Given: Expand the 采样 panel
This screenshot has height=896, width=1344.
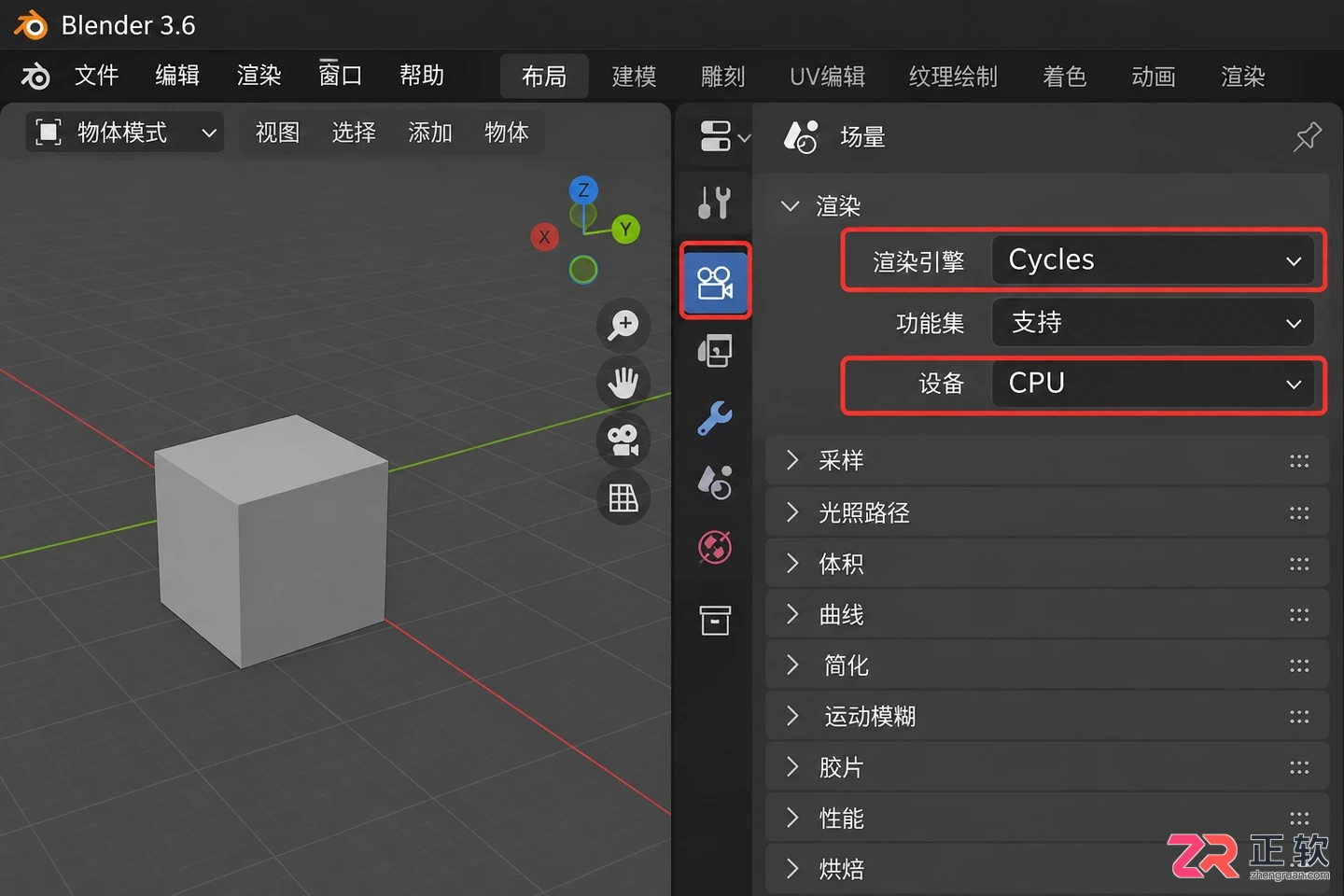Looking at the screenshot, I should pos(1046,461).
